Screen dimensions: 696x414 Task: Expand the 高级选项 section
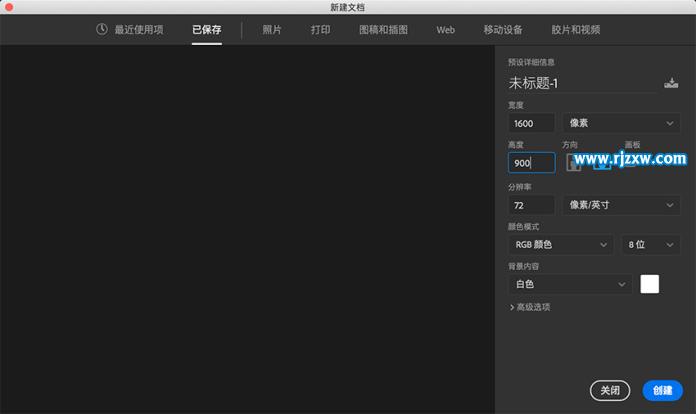coord(530,307)
